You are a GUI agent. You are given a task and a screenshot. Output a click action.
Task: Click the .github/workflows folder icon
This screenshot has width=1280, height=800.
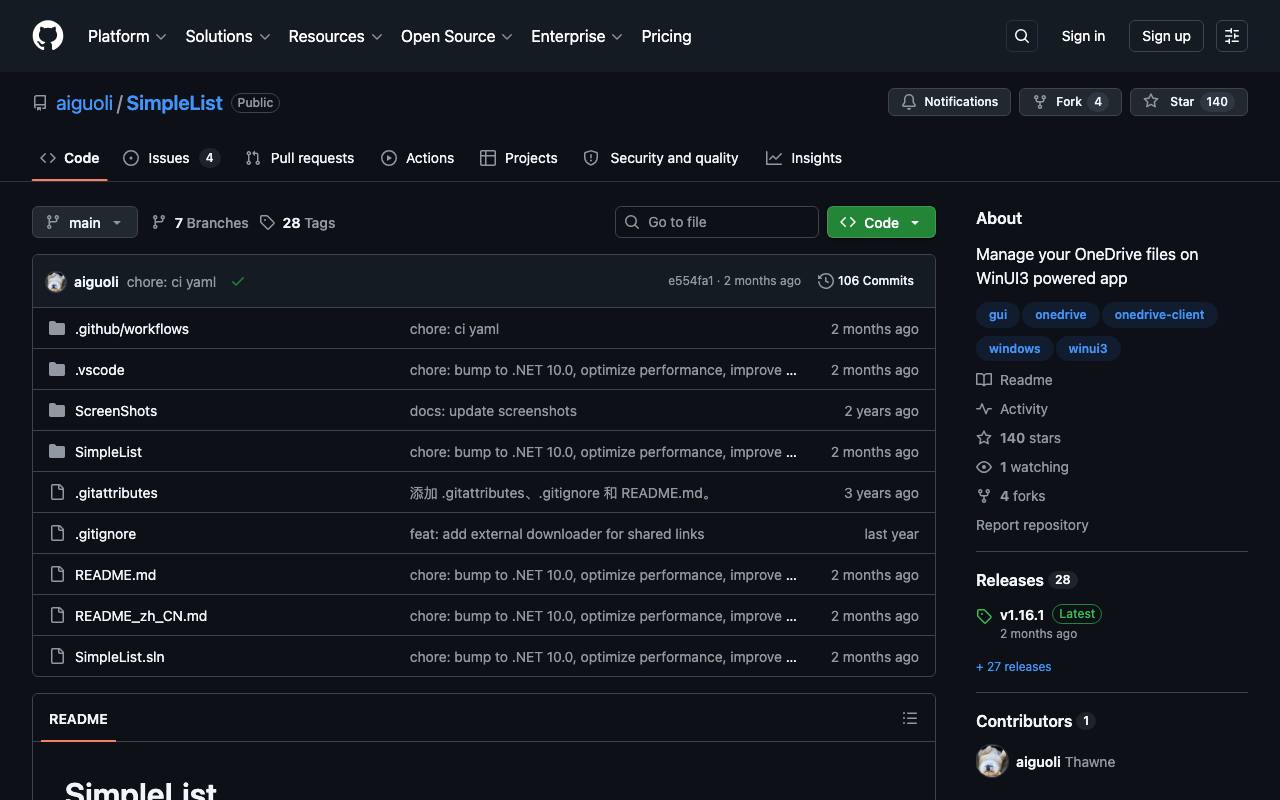(57, 328)
